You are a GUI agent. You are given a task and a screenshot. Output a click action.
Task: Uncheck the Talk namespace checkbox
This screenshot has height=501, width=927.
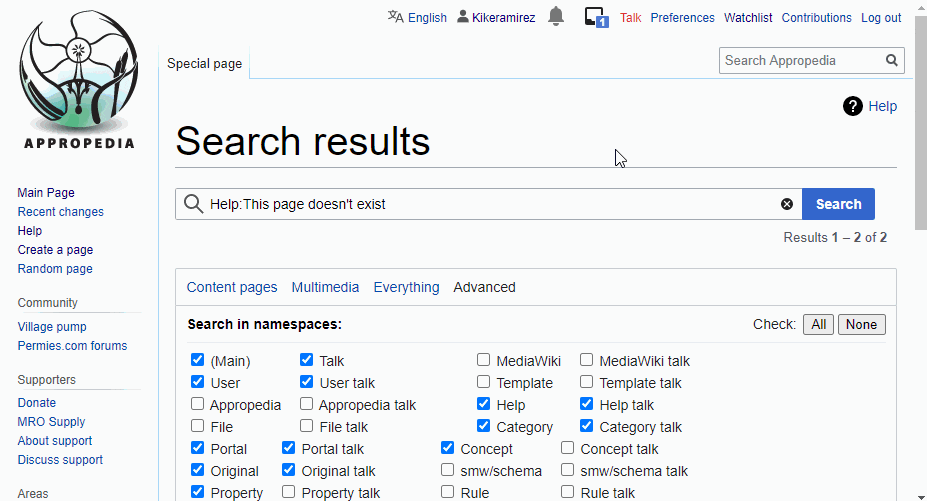[x=306, y=360]
